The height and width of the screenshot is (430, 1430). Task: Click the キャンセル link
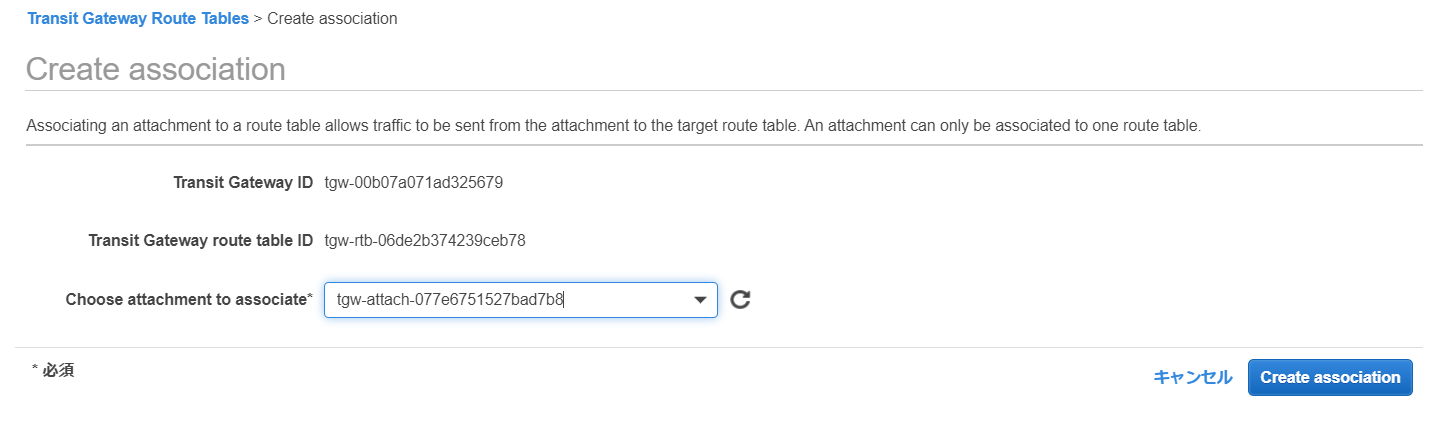[1192, 377]
